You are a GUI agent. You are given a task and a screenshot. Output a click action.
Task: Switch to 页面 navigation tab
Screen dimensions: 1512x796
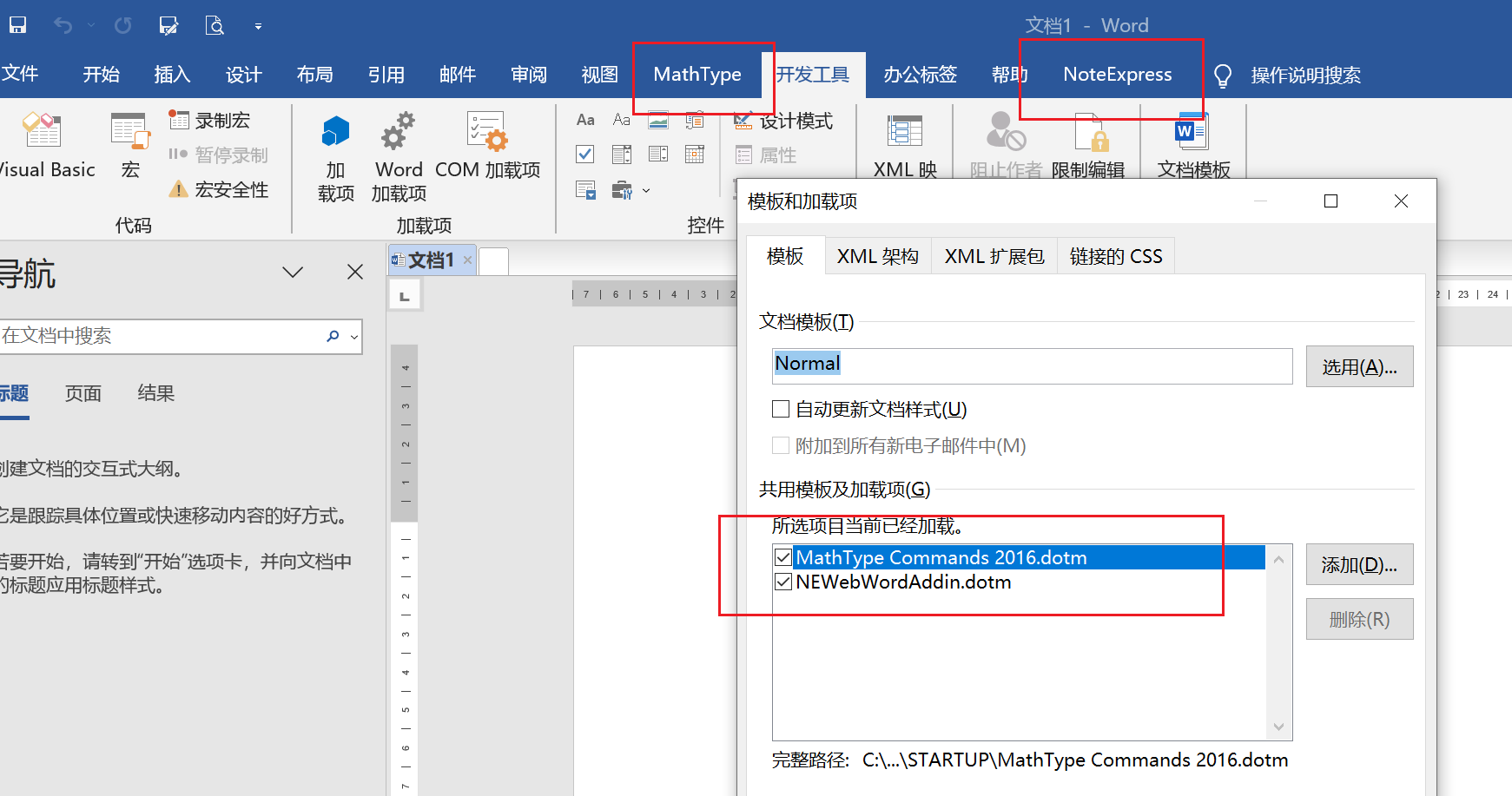coord(83,393)
